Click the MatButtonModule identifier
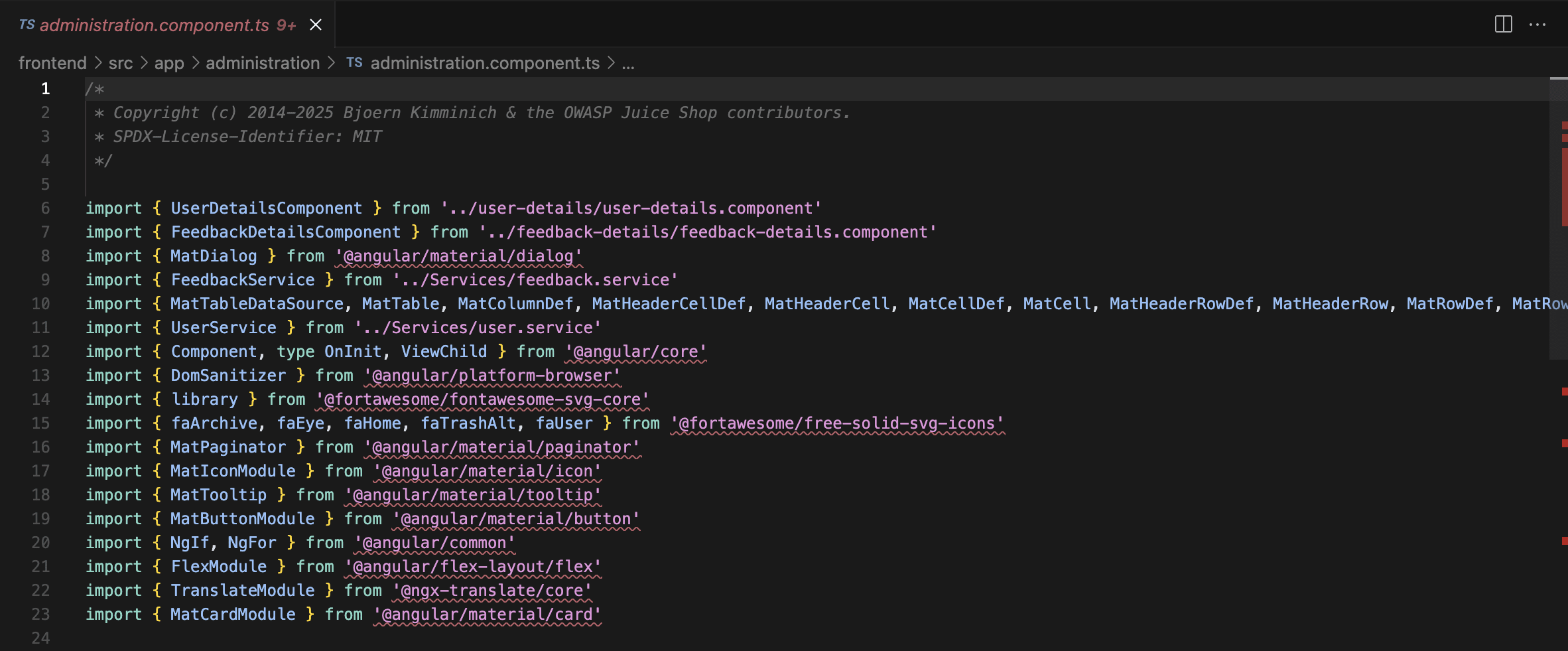The width and height of the screenshot is (1568, 651). click(x=243, y=519)
